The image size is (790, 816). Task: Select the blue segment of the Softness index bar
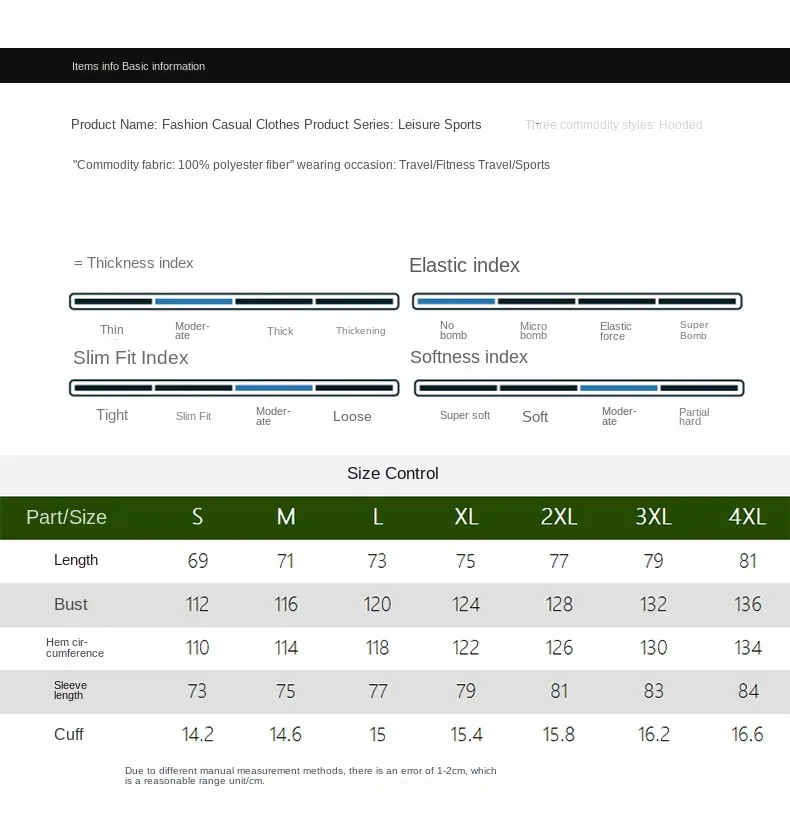tap(619, 388)
